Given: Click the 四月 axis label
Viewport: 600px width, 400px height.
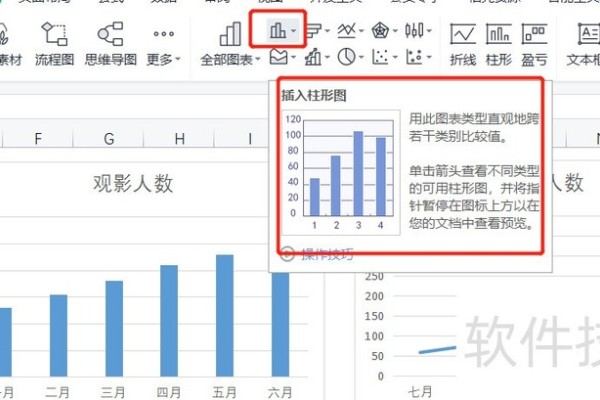Looking at the screenshot, I should point(168,392).
